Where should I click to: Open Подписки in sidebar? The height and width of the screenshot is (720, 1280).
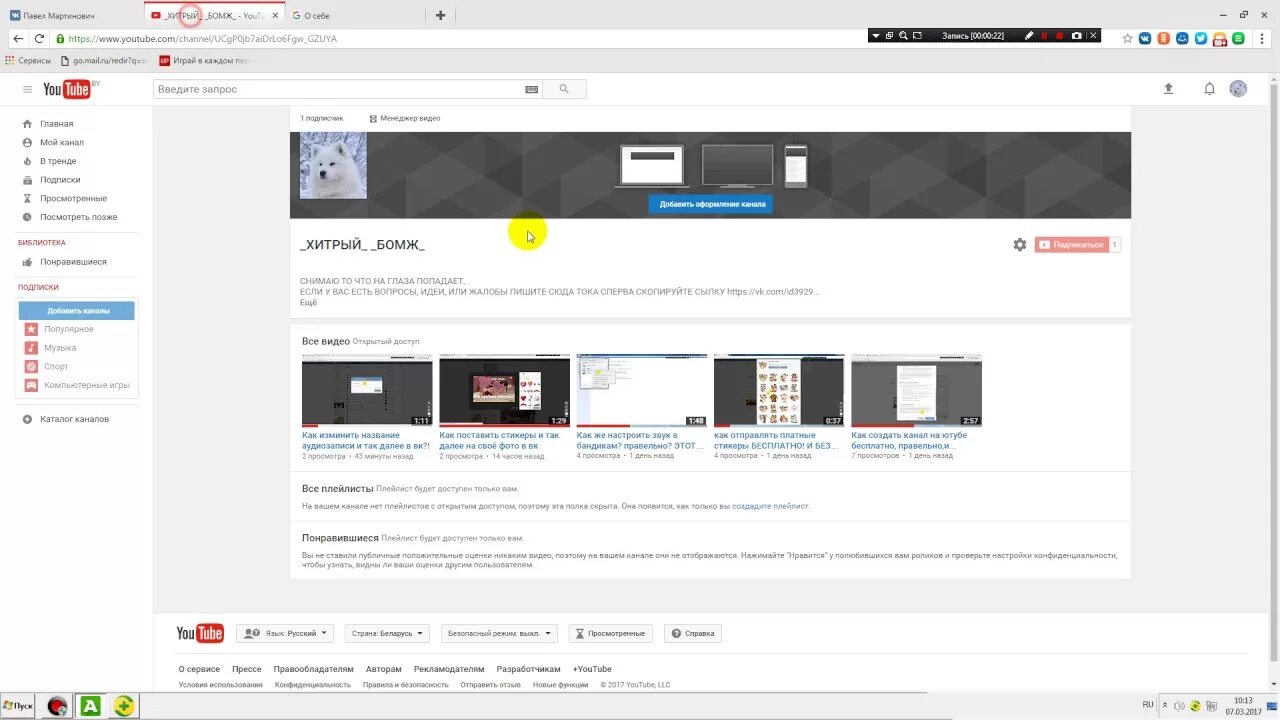[60, 180]
